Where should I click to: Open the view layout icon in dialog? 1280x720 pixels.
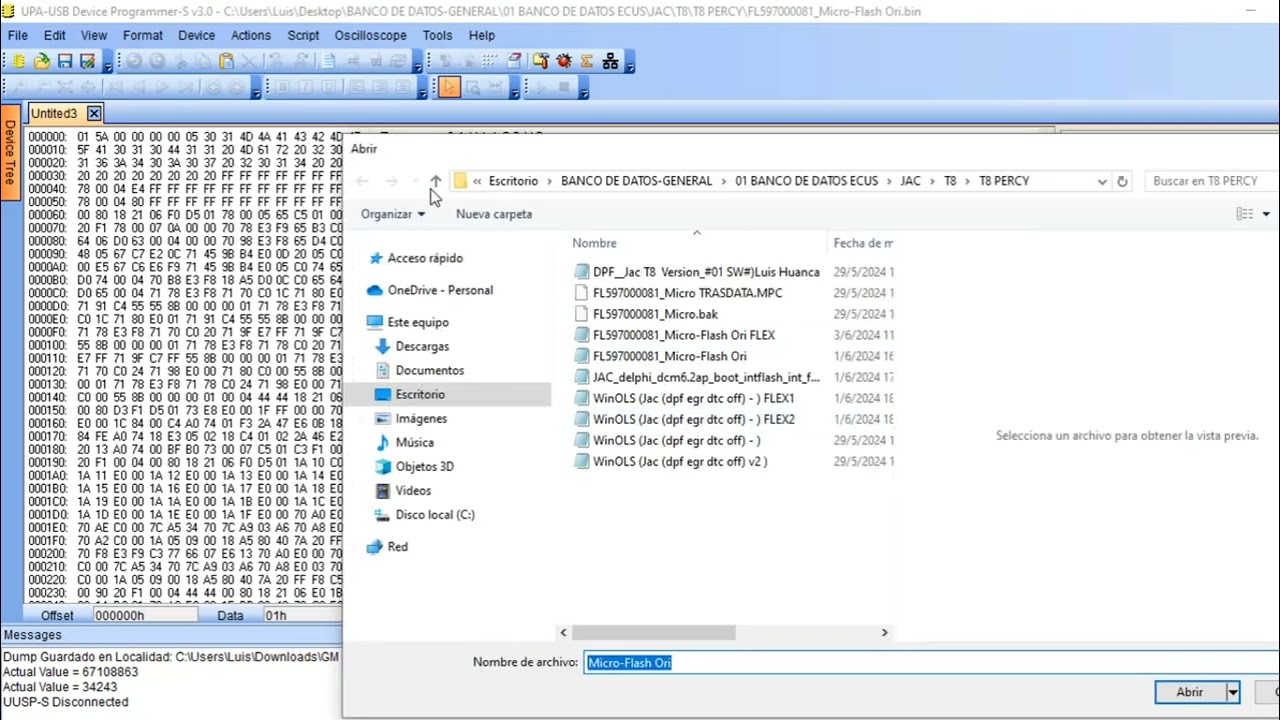[1245, 214]
